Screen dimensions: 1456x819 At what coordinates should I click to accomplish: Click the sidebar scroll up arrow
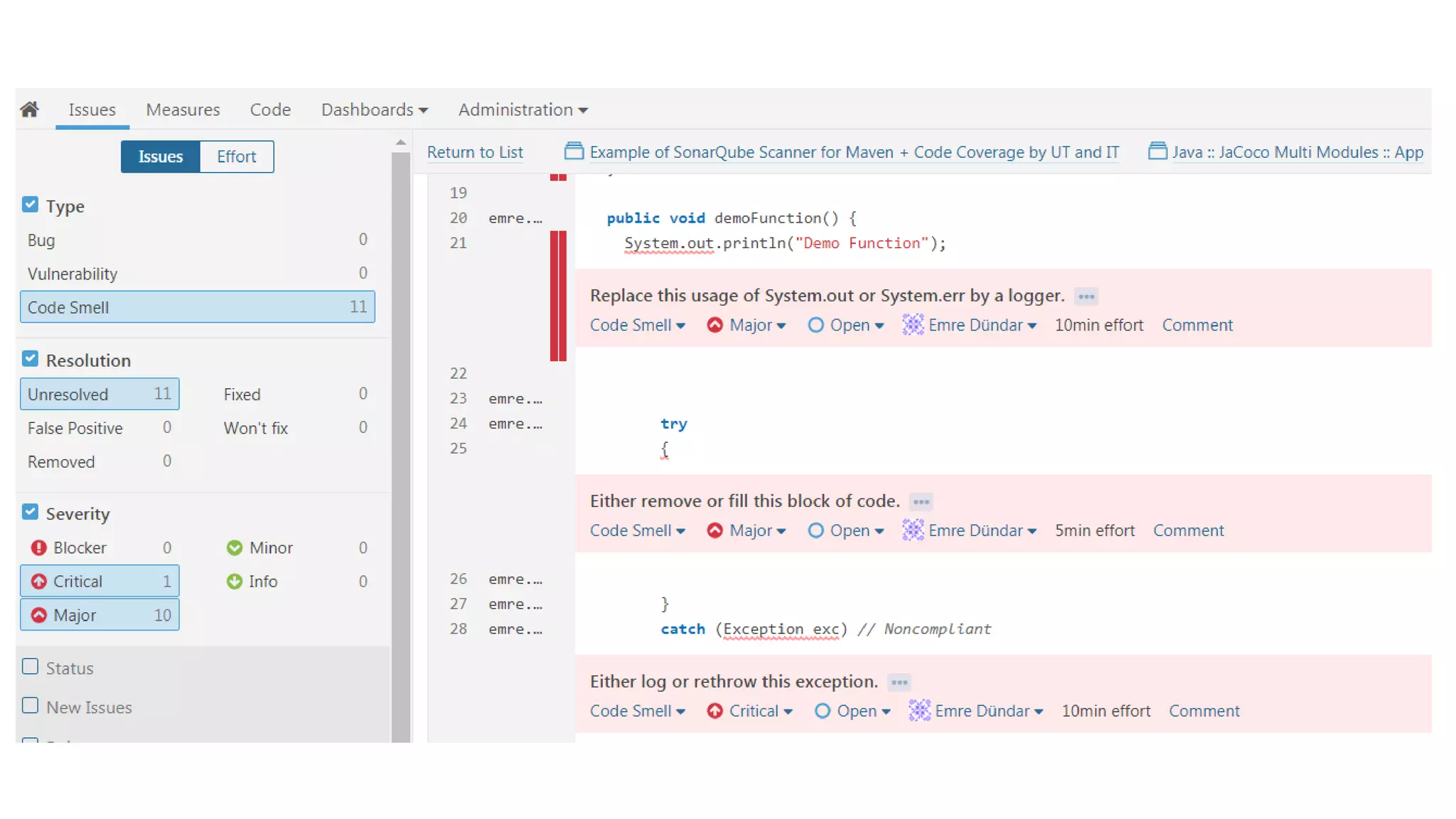coord(401,143)
